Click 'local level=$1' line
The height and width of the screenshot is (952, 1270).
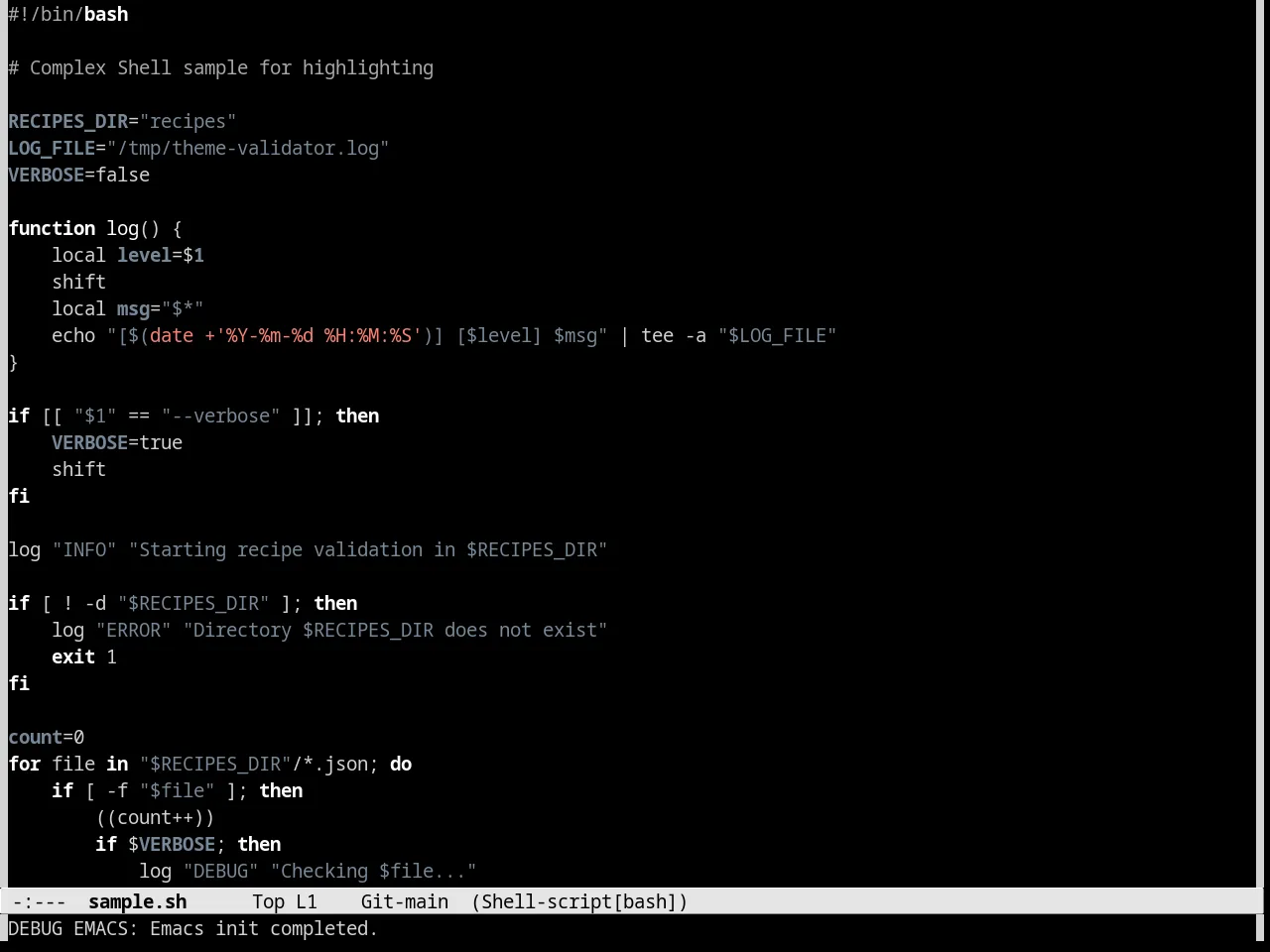(128, 255)
